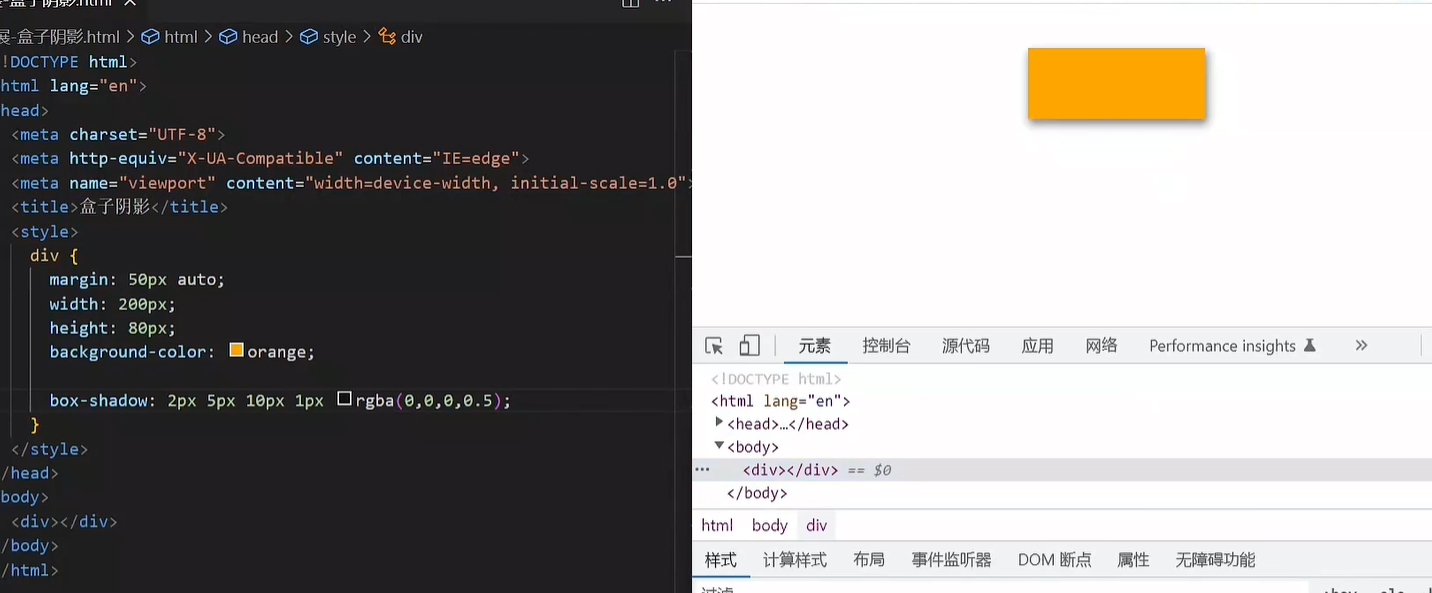
Task: Open the orange background-color swatch
Action: (237, 351)
